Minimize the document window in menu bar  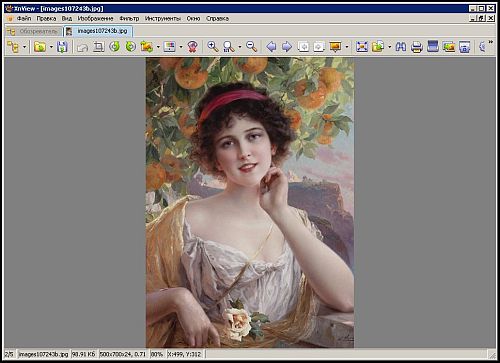tap(473, 19)
